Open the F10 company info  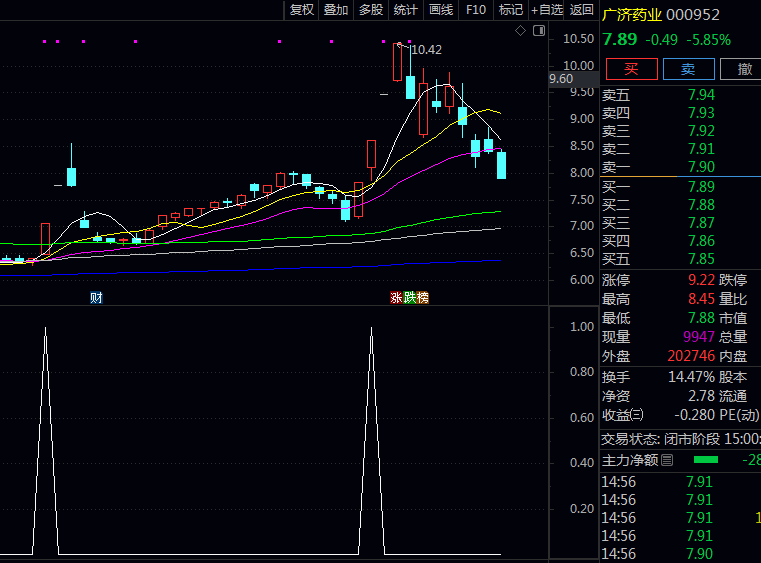476,10
